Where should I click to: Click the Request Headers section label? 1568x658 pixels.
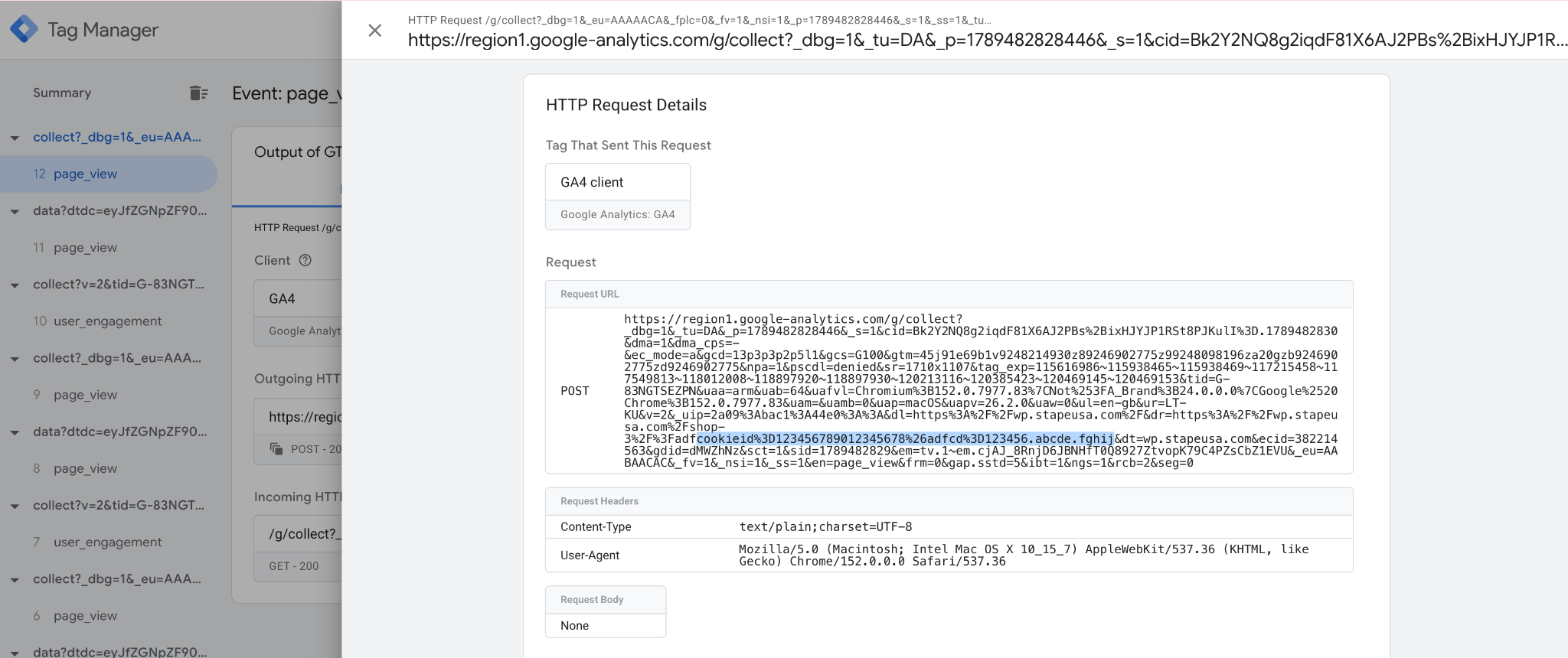point(599,501)
